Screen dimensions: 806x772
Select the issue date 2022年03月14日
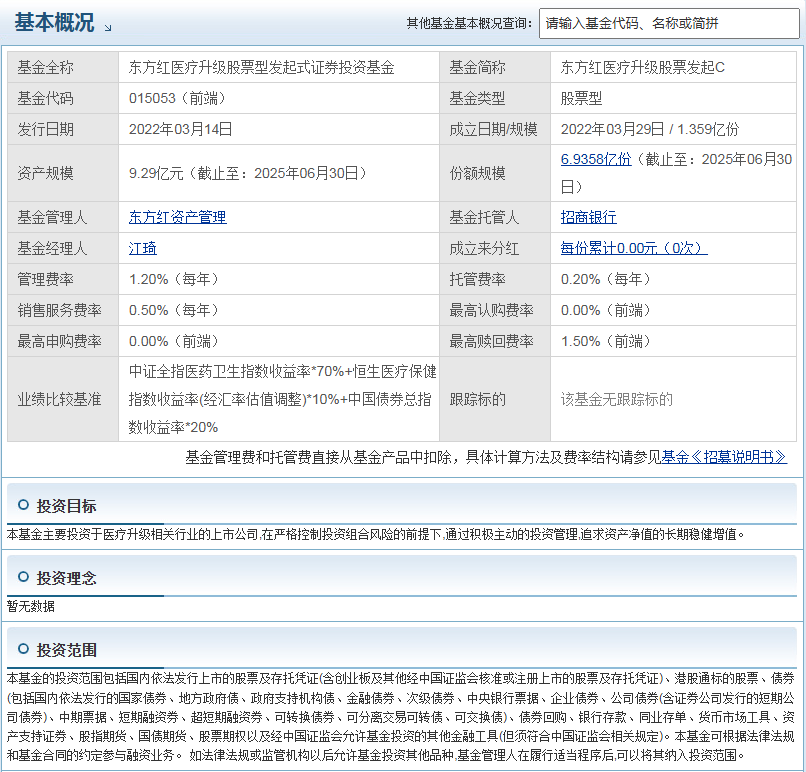[180, 129]
